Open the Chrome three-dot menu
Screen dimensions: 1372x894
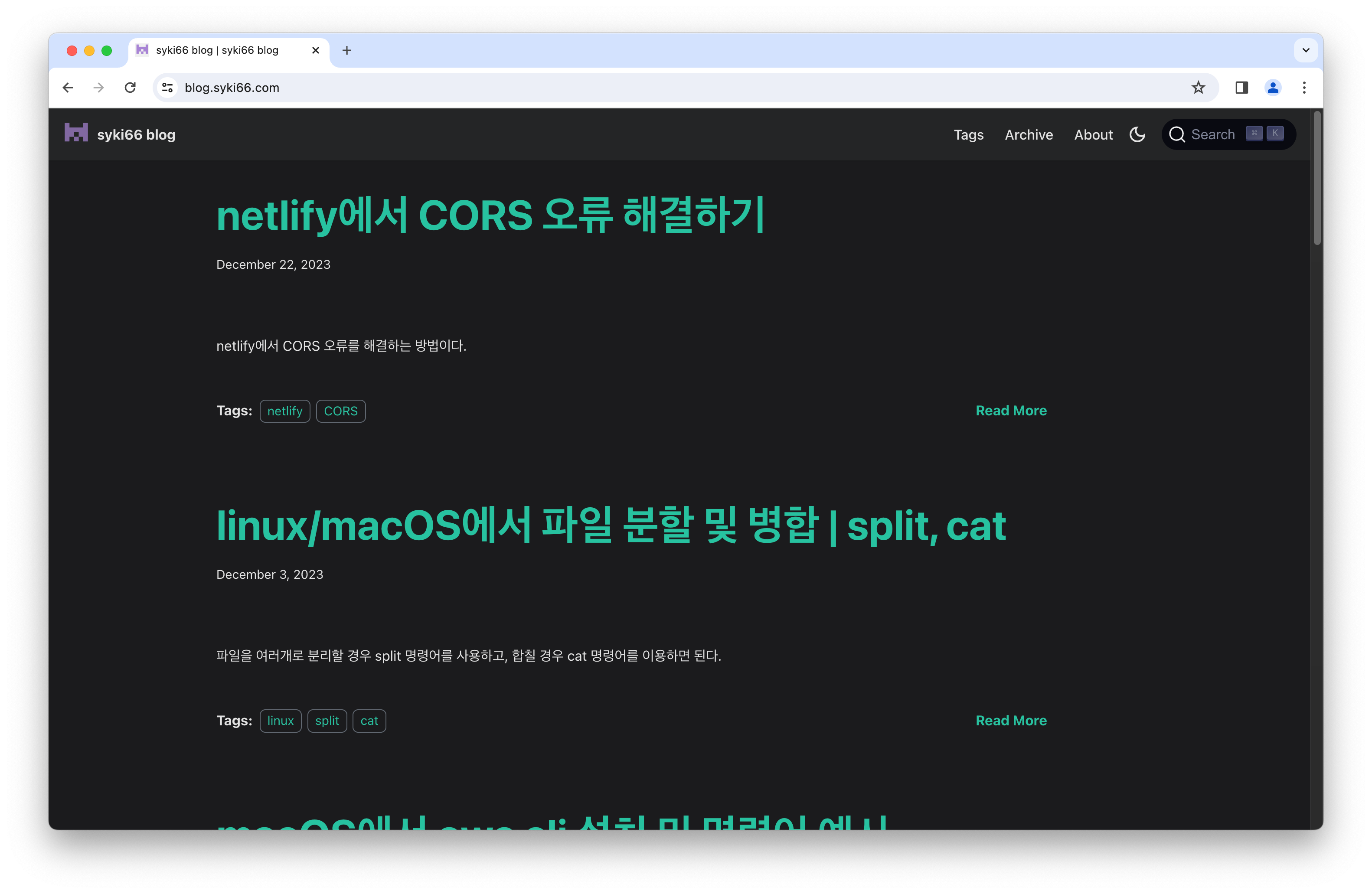pos(1304,88)
